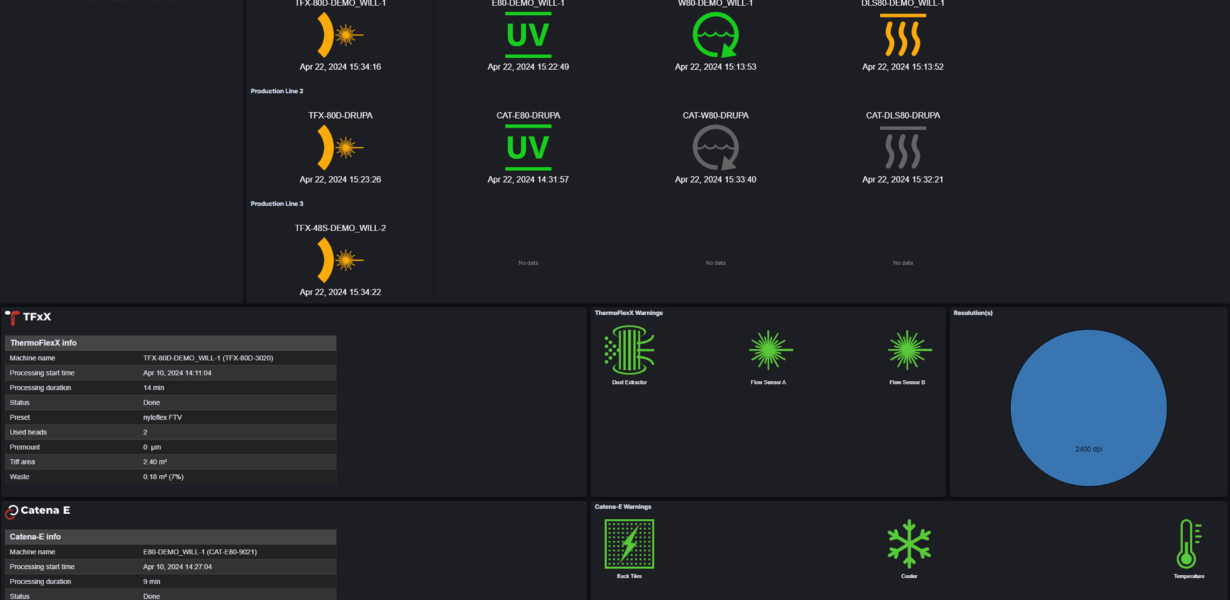Click the Flow Sensor A warning icon
The image size is (1230, 600).
click(x=769, y=350)
